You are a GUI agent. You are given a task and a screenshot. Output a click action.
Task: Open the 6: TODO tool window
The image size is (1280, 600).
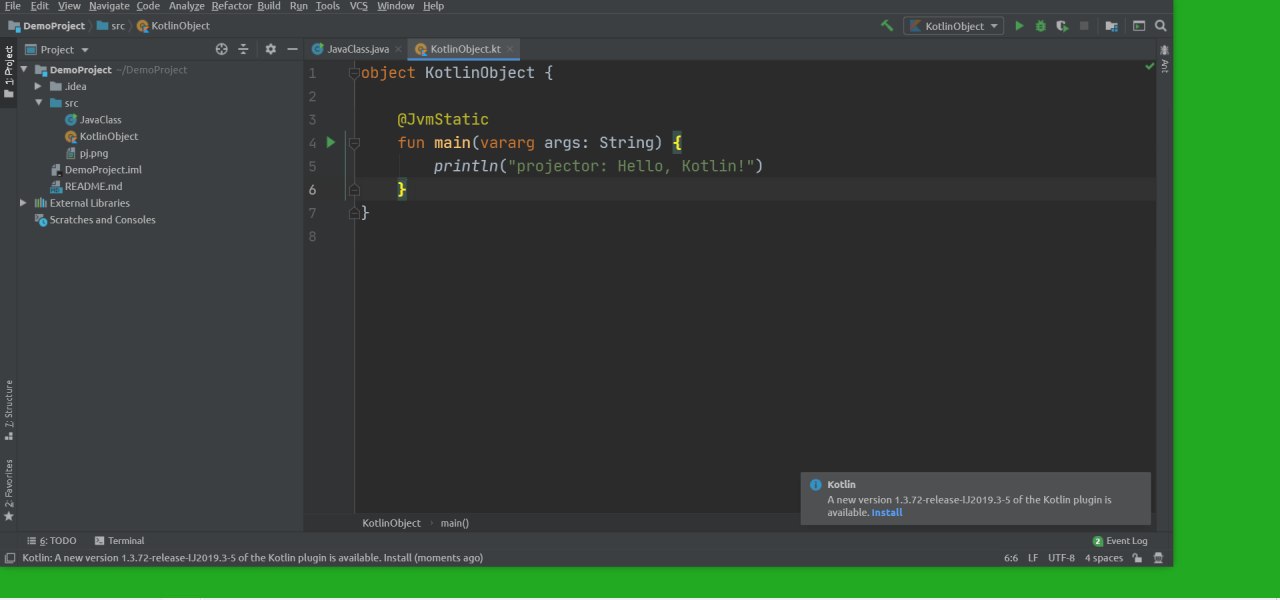click(51, 541)
